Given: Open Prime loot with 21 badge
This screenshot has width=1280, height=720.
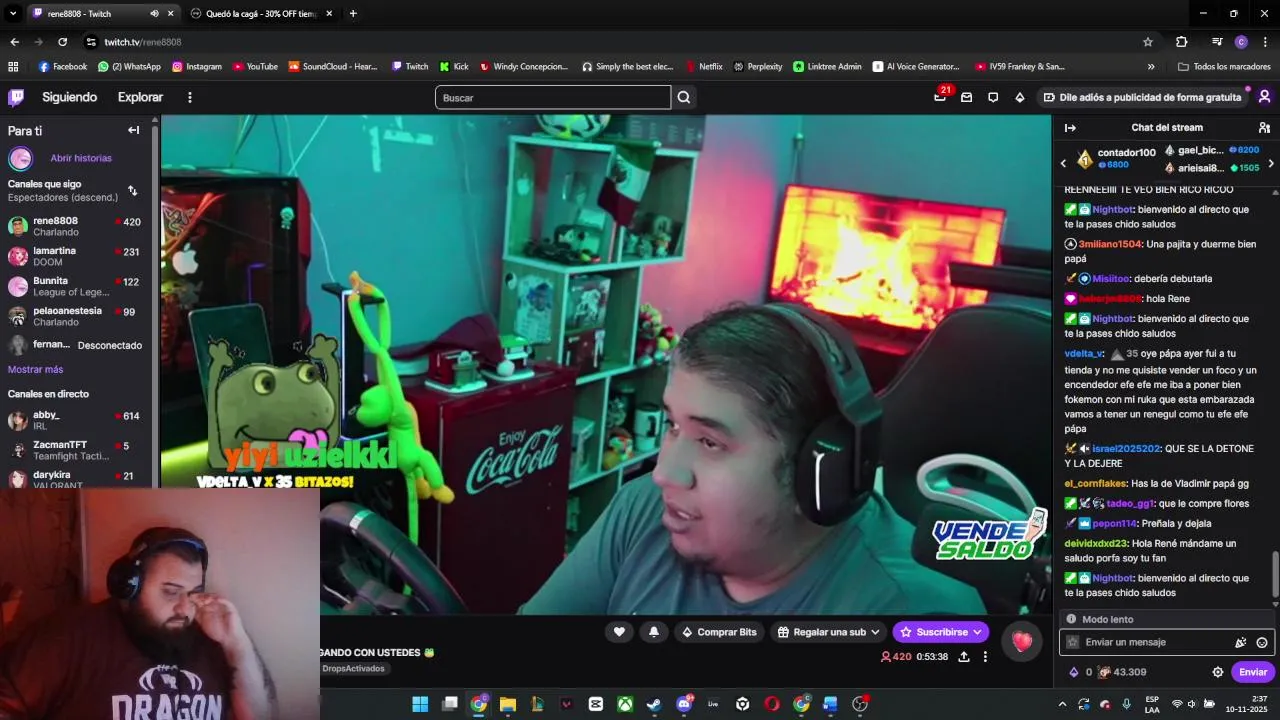Looking at the screenshot, I should coord(941,97).
